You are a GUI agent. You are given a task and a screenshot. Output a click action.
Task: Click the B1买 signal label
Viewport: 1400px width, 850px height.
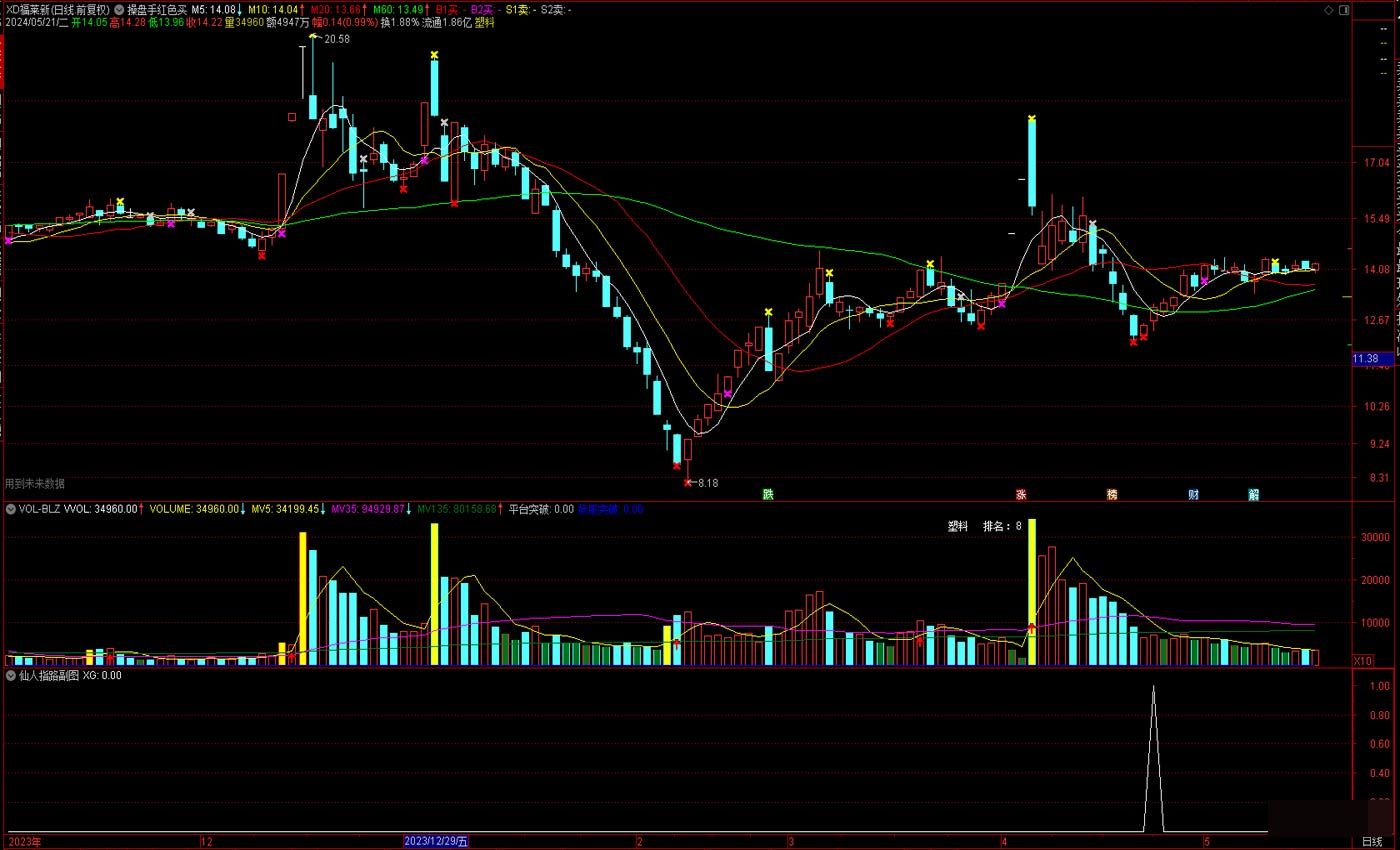(x=450, y=10)
